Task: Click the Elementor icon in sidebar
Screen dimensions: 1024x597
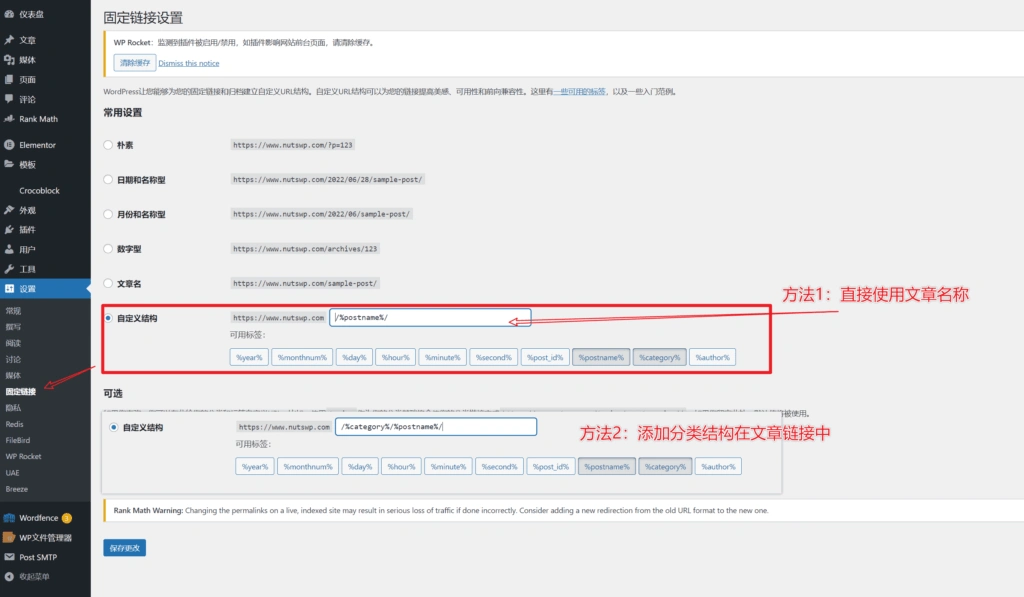Action: coord(9,145)
